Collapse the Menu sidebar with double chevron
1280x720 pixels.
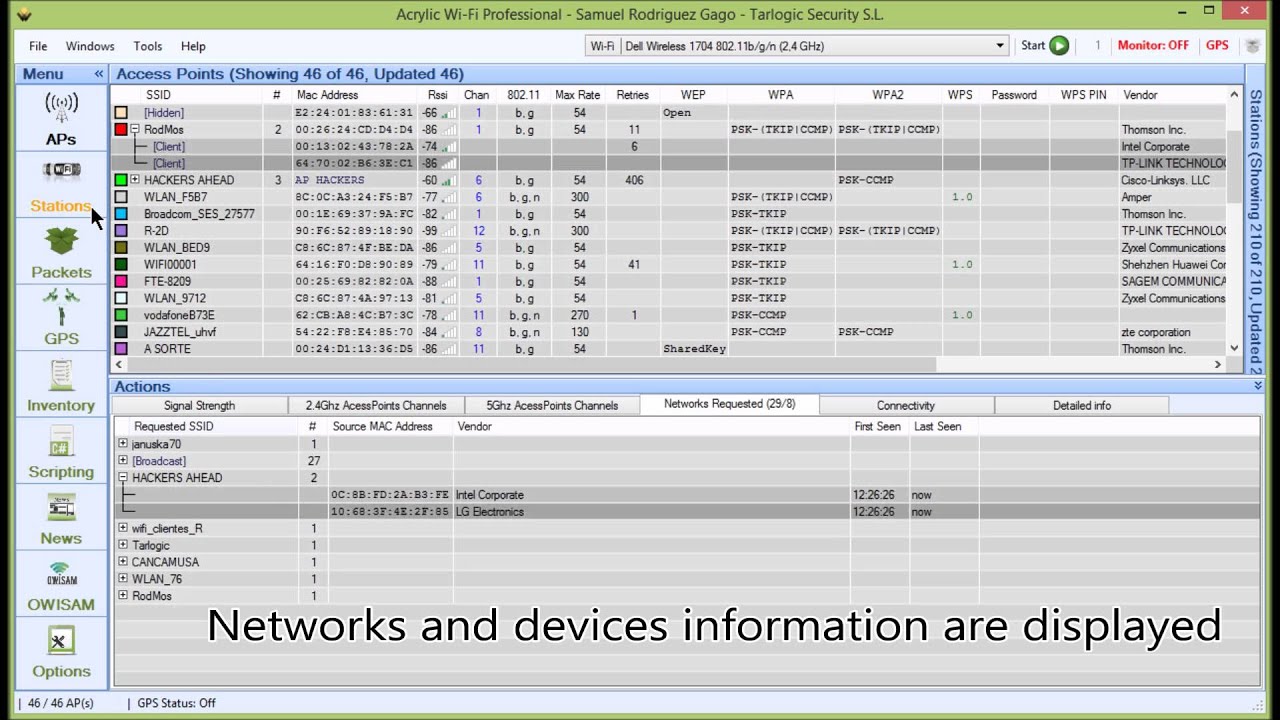click(x=98, y=74)
